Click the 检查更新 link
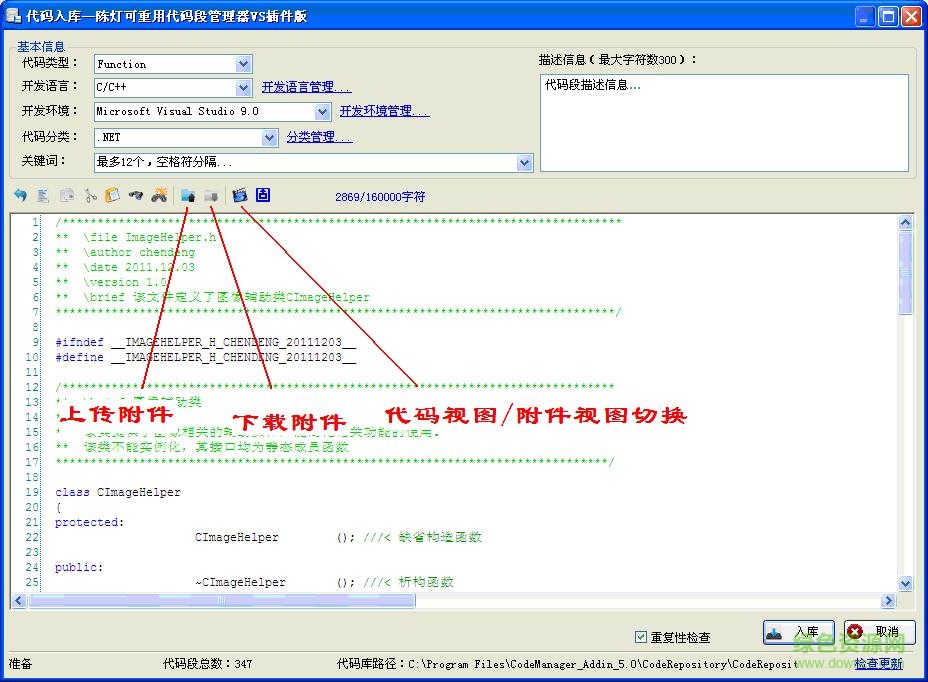This screenshot has width=928, height=682. click(878, 663)
